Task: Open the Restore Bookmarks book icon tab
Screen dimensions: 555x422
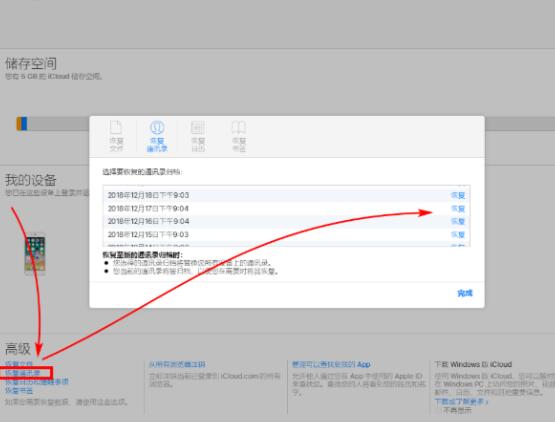Action: [239, 136]
